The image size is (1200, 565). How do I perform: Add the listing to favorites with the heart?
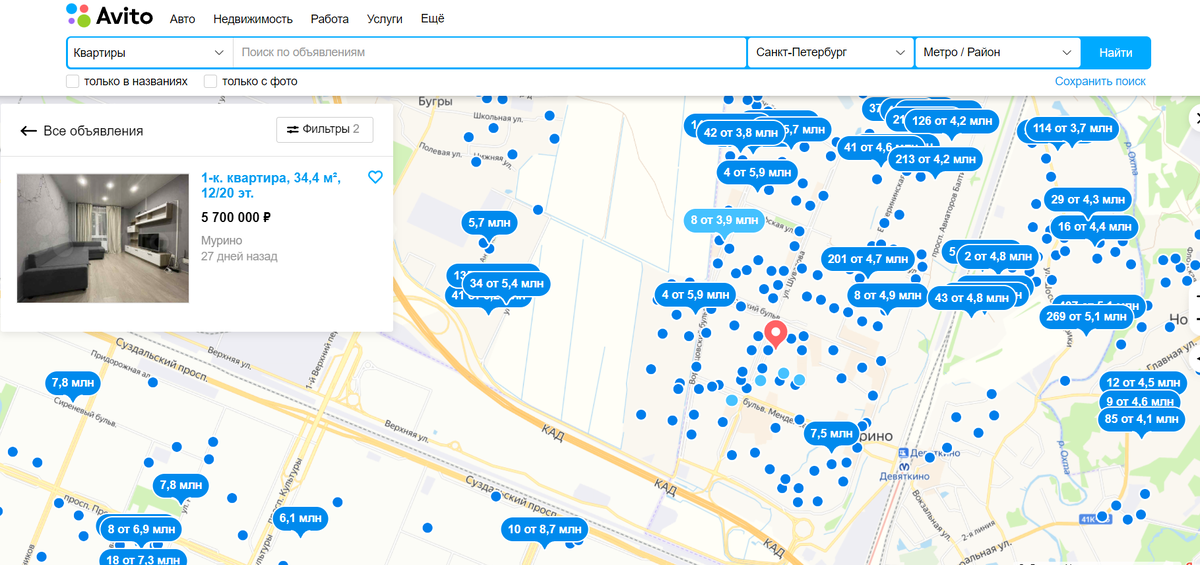375,177
